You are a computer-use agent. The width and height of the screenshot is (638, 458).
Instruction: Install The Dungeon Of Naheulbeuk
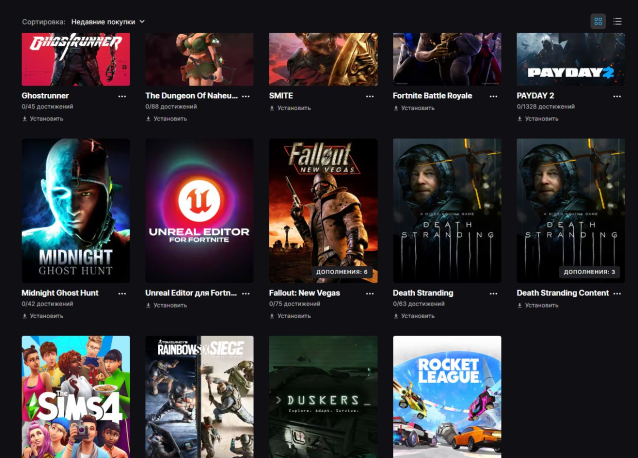click(166, 119)
